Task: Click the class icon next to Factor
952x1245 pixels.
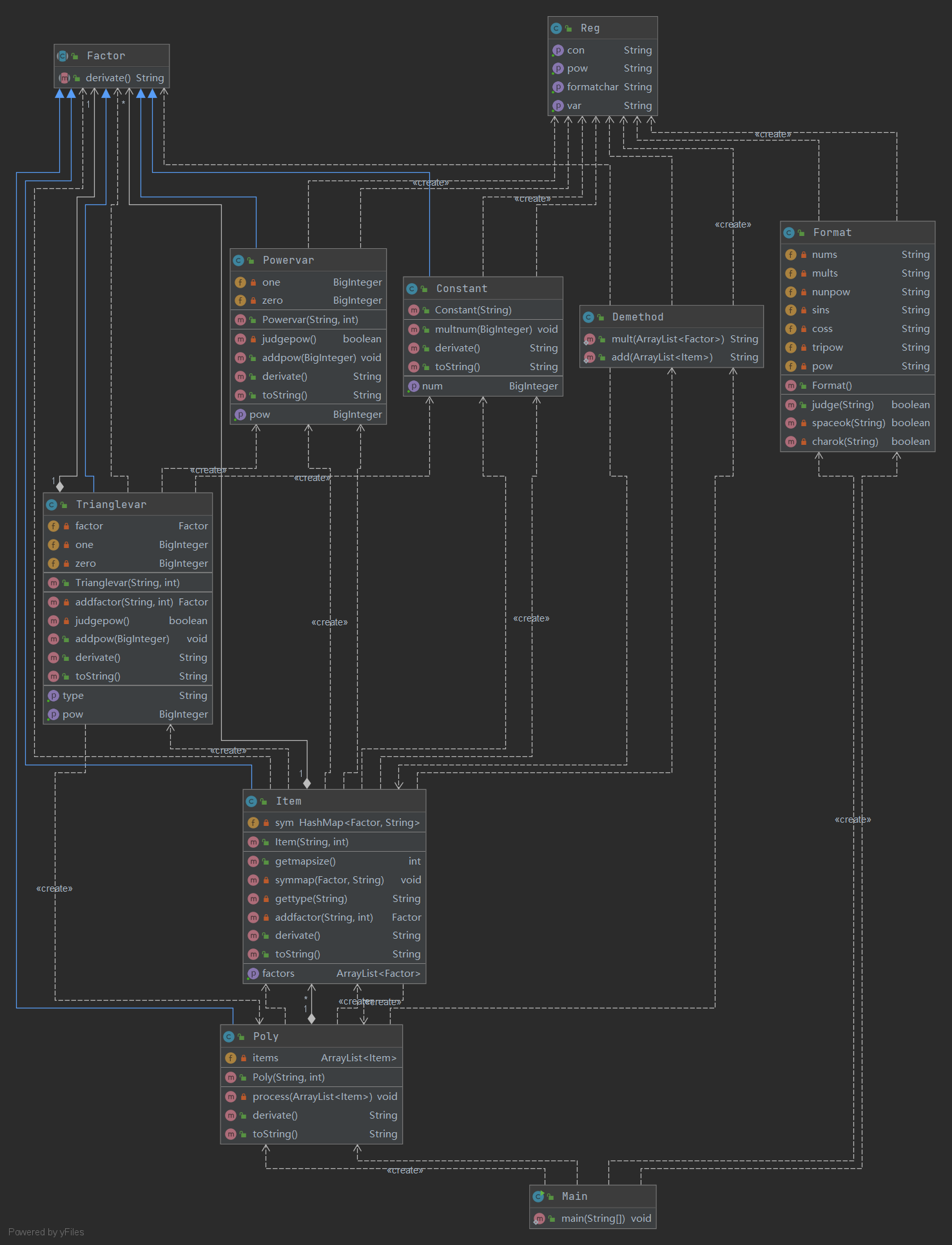Action: pos(63,56)
